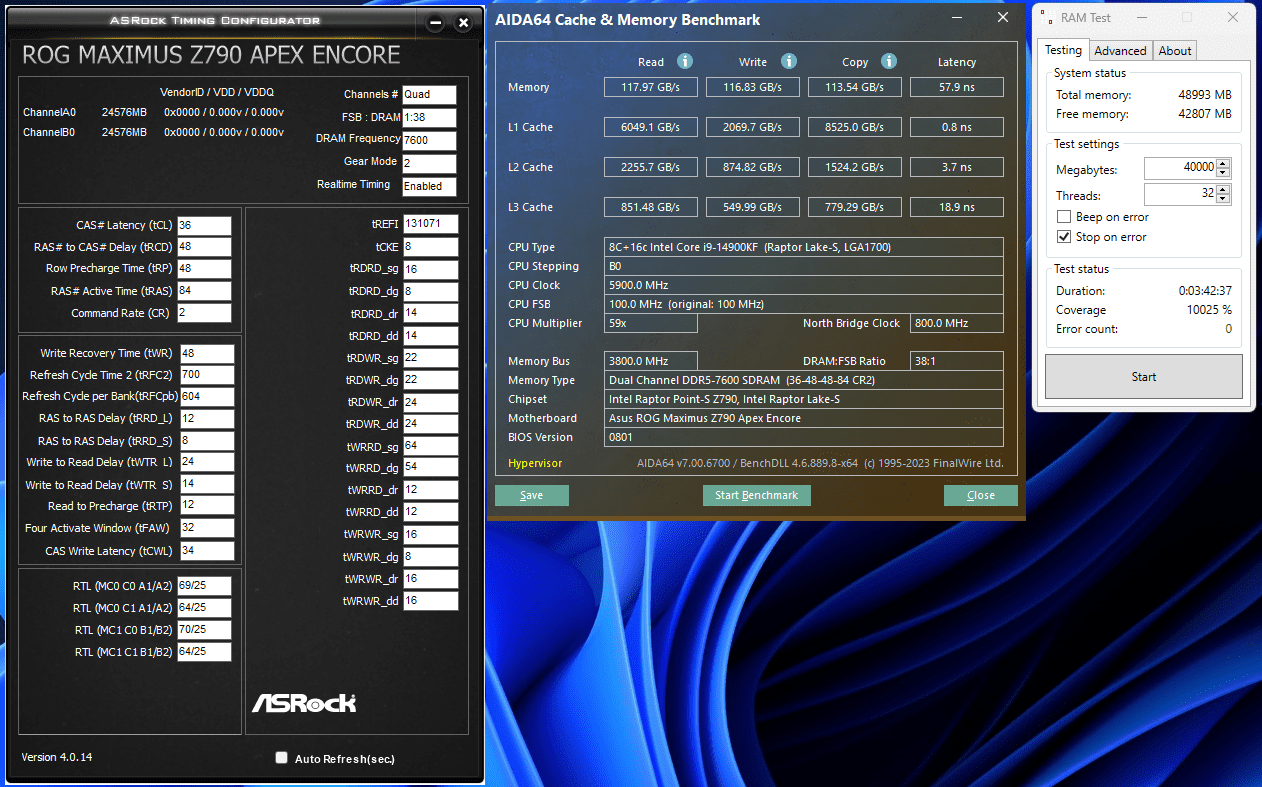The width and height of the screenshot is (1262, 787).
Task: Click the ASRock logo in Timing Configurator
Action: coord(304,702)
